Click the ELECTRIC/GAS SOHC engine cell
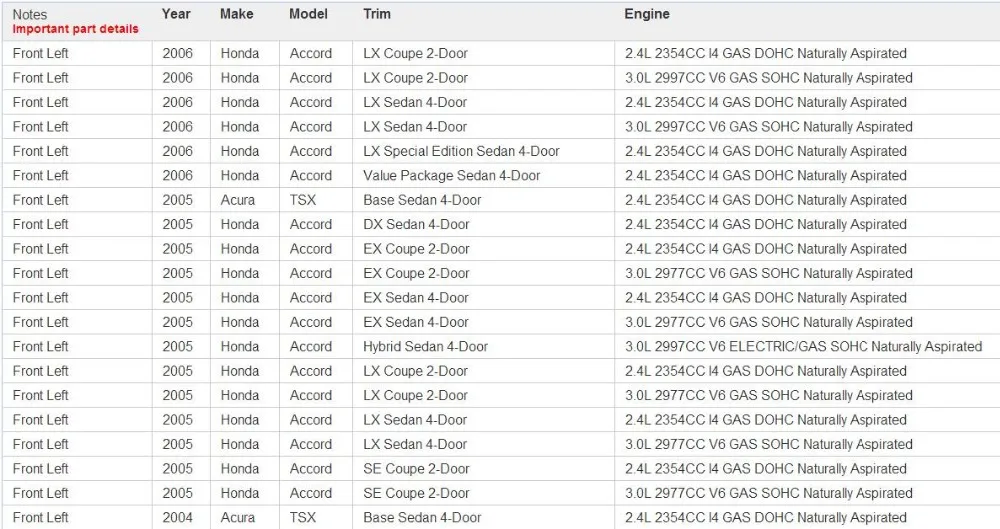1000x529 pixels. coord(804,346)
